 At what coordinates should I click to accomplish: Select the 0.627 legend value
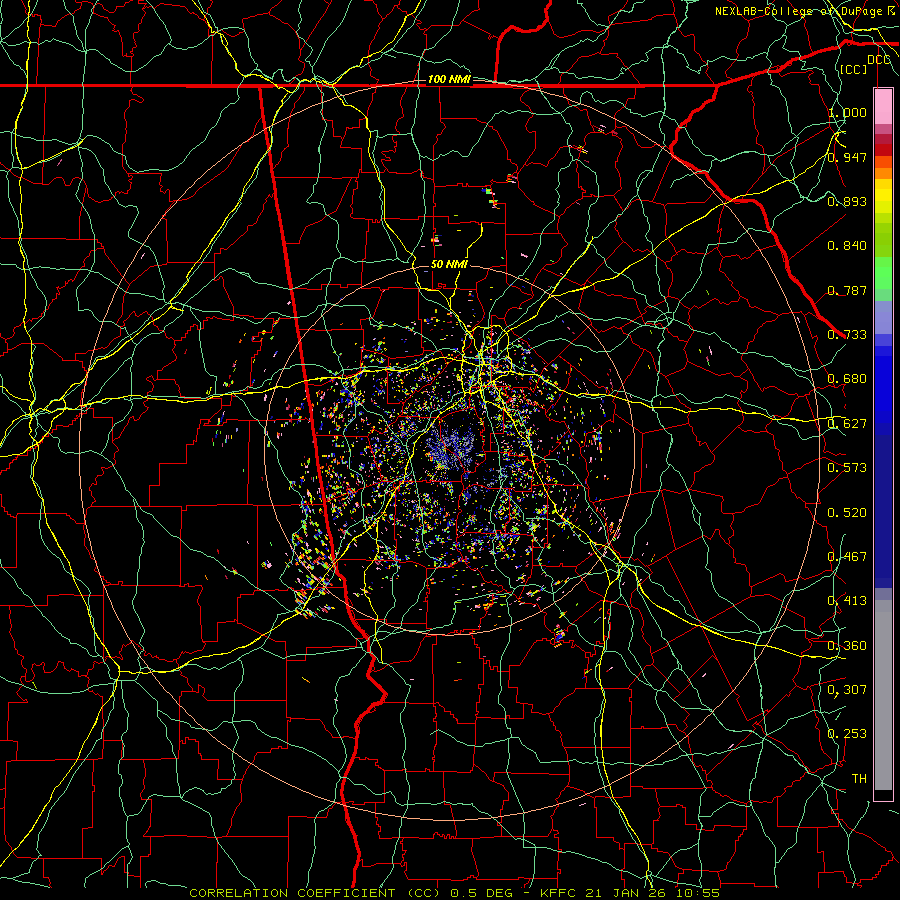[847, 424]
